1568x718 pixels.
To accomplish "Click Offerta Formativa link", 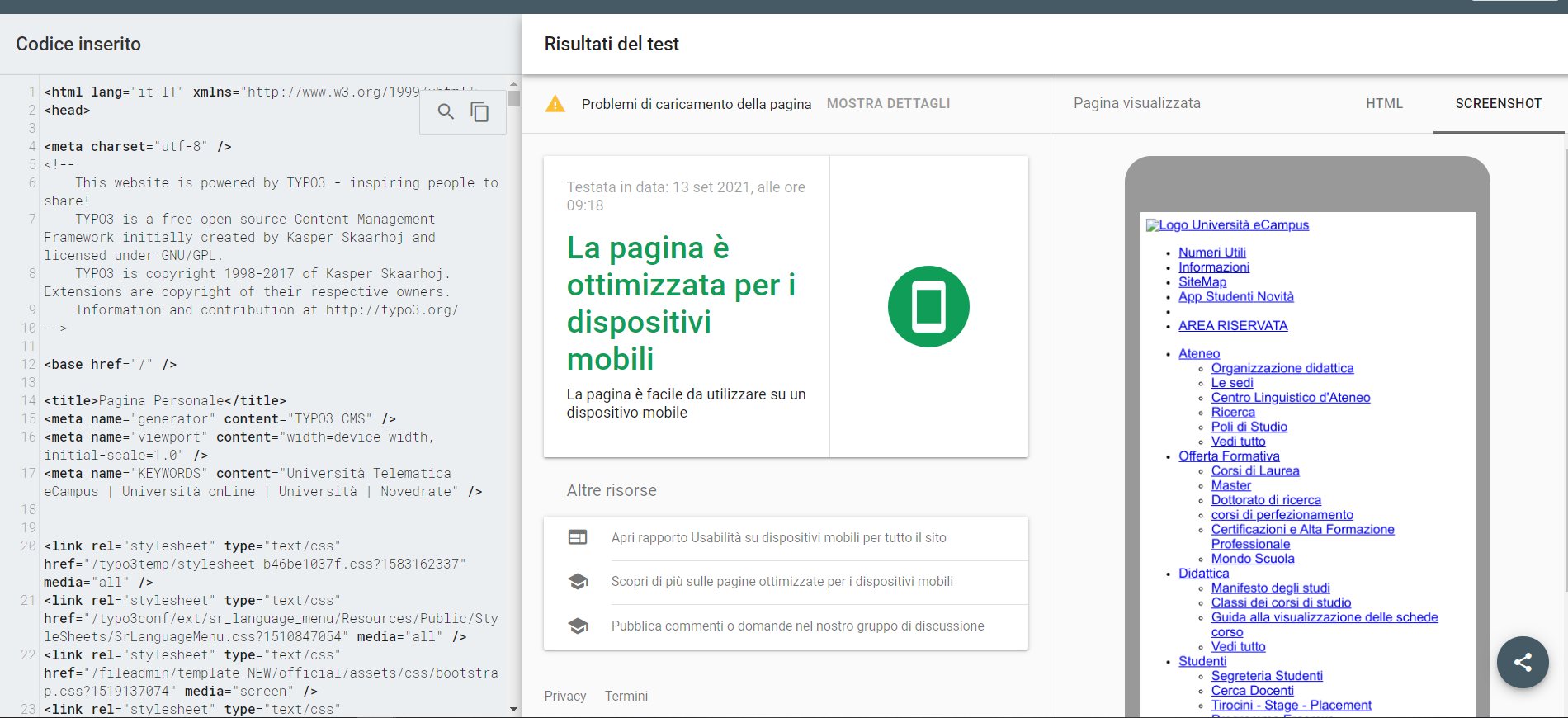I will 1229,456.
